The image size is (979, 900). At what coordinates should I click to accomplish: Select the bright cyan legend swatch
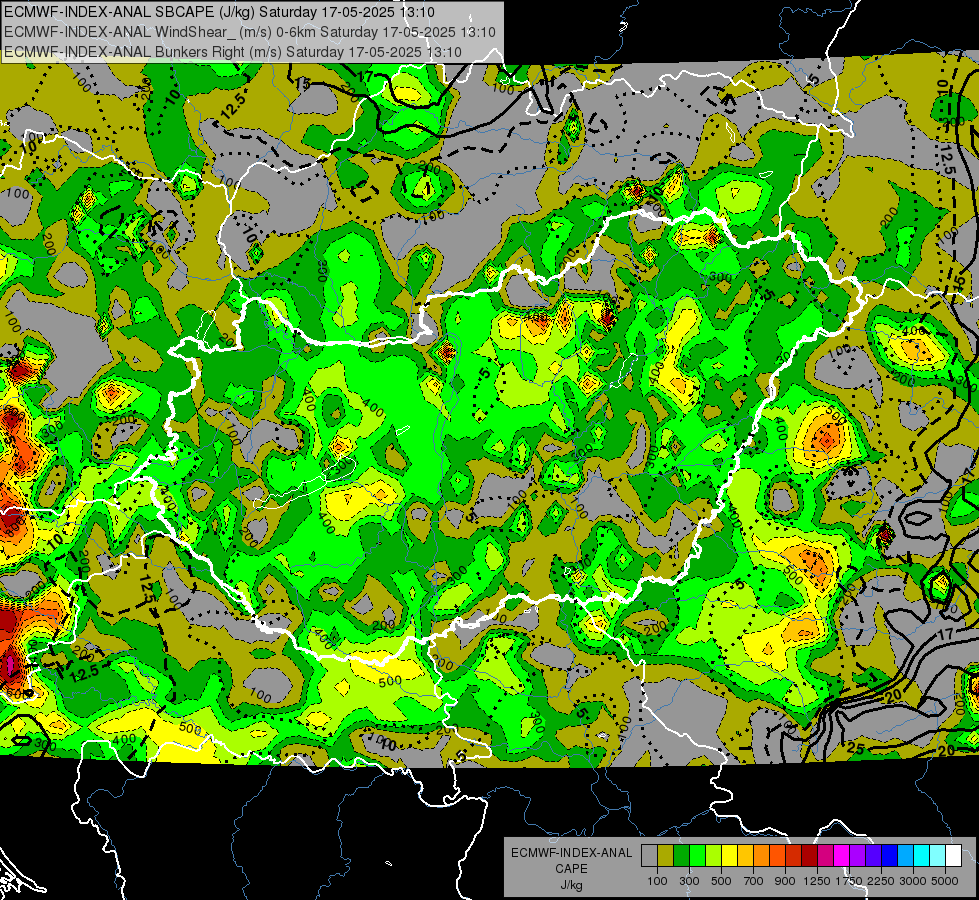point(922,855)
